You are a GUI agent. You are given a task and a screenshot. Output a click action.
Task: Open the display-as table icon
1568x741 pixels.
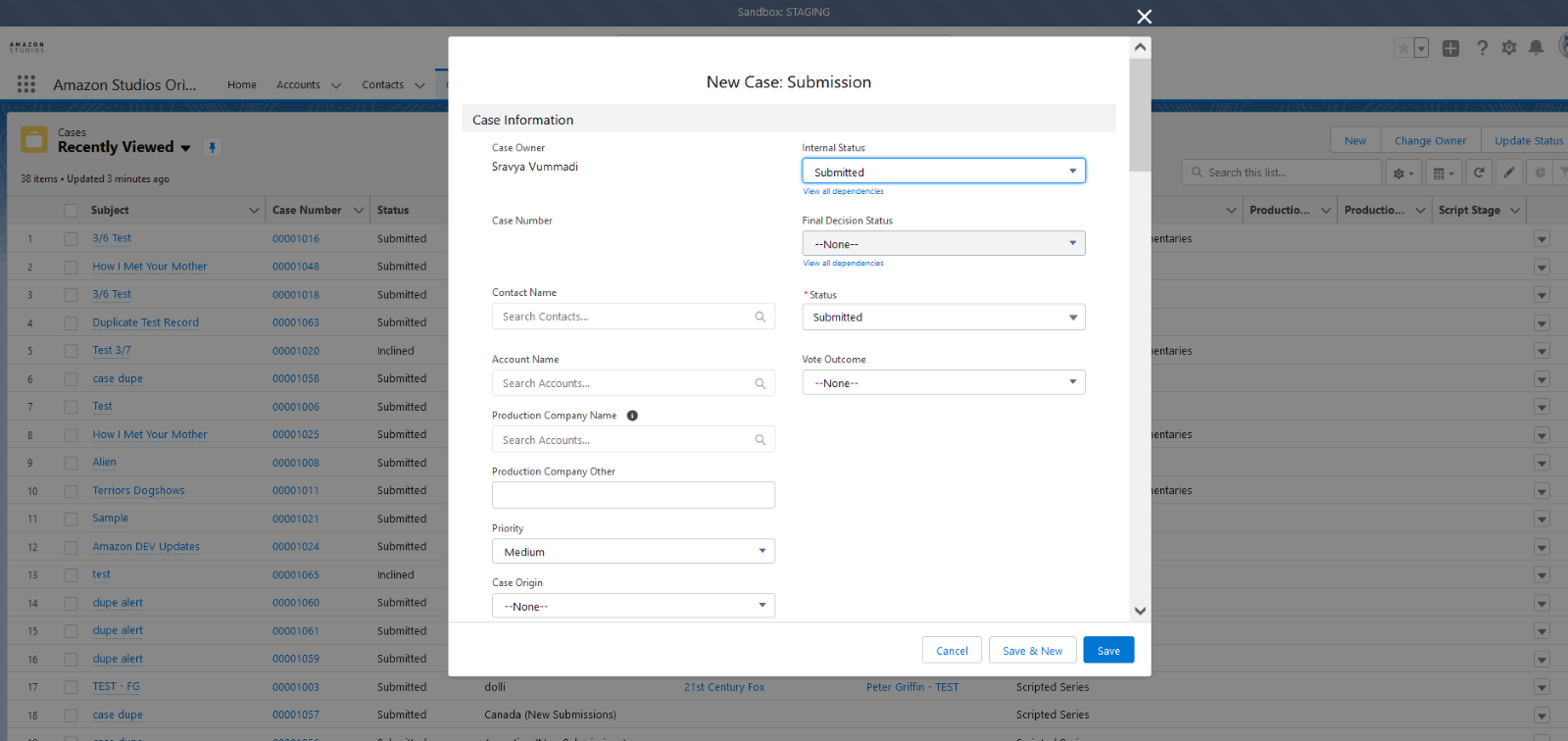tap(1444, 173)
